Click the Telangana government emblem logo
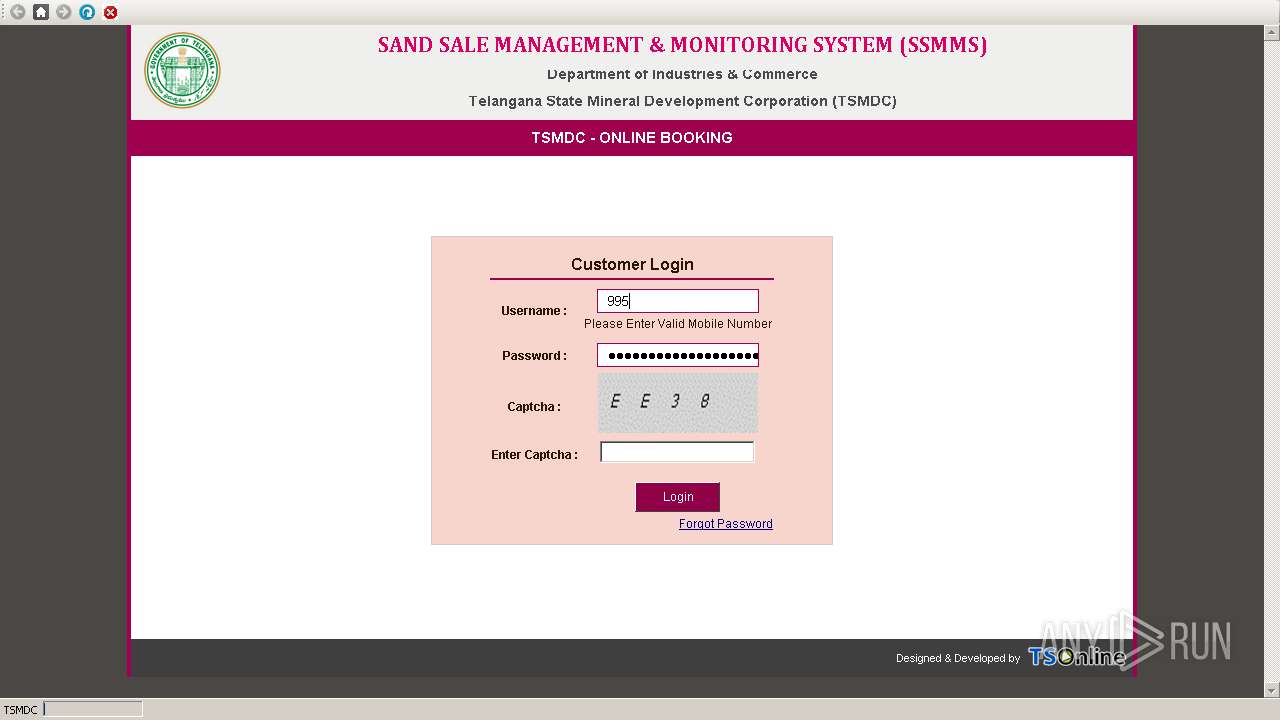This screenshot has width=1280, height=720. click(182, 70)
